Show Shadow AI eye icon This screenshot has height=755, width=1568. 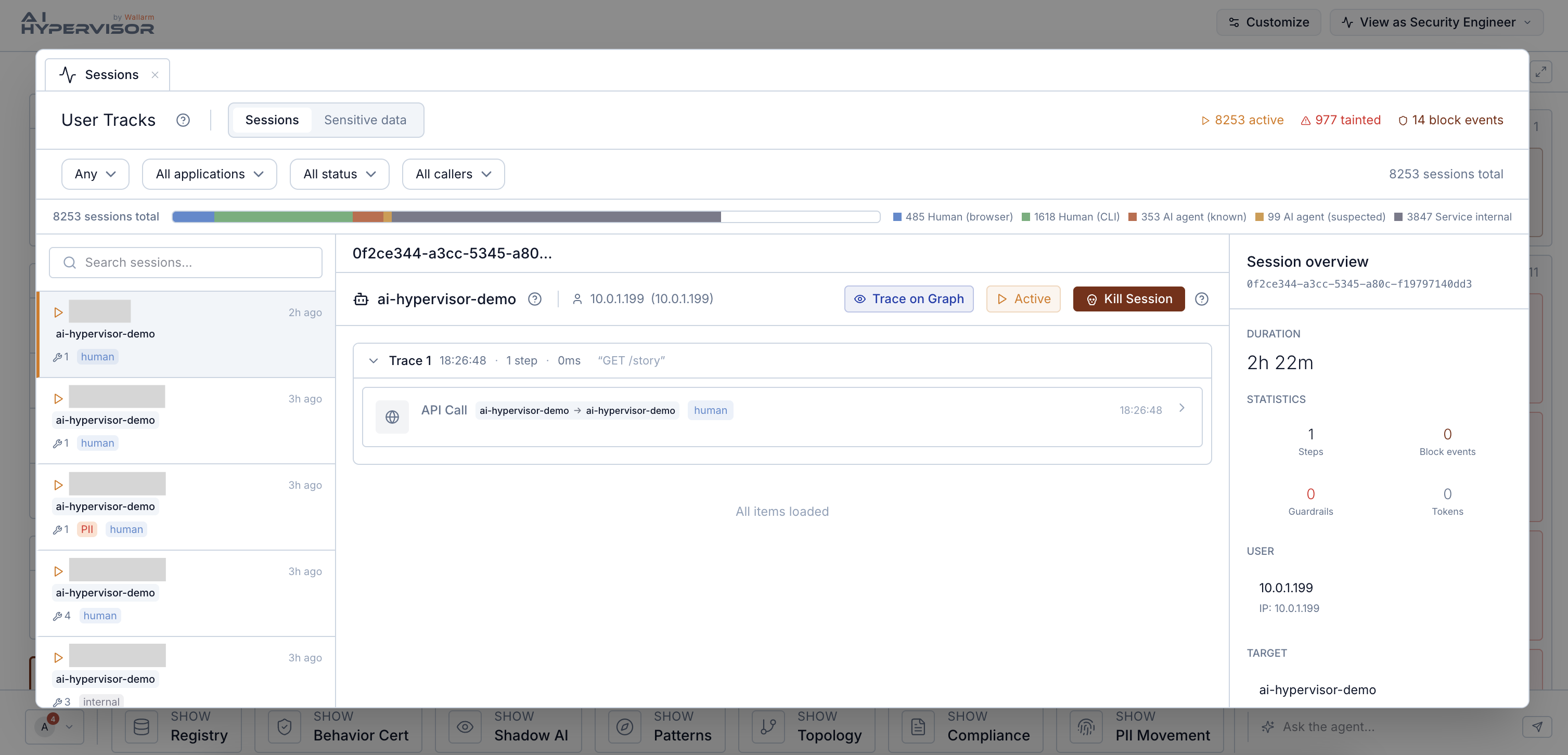click(x=465, y=727)
